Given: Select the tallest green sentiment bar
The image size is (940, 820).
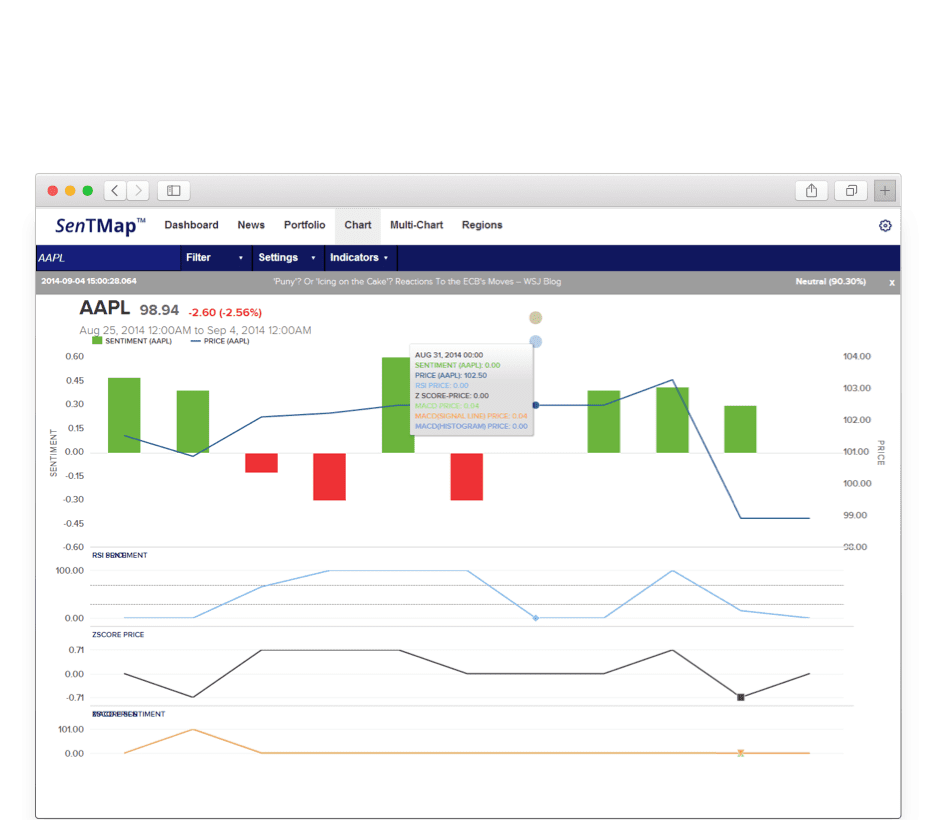Looking at the screenshot, I should 397,405.
